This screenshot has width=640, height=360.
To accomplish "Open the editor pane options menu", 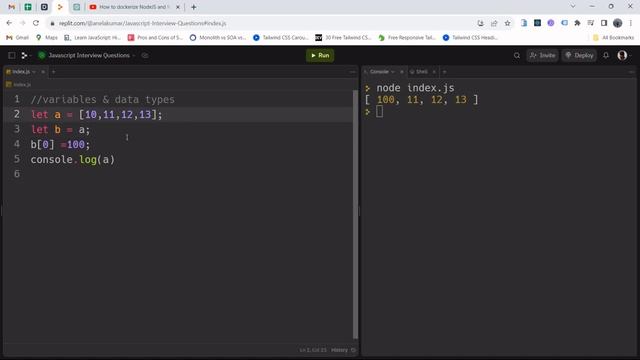I will (353, 72).
